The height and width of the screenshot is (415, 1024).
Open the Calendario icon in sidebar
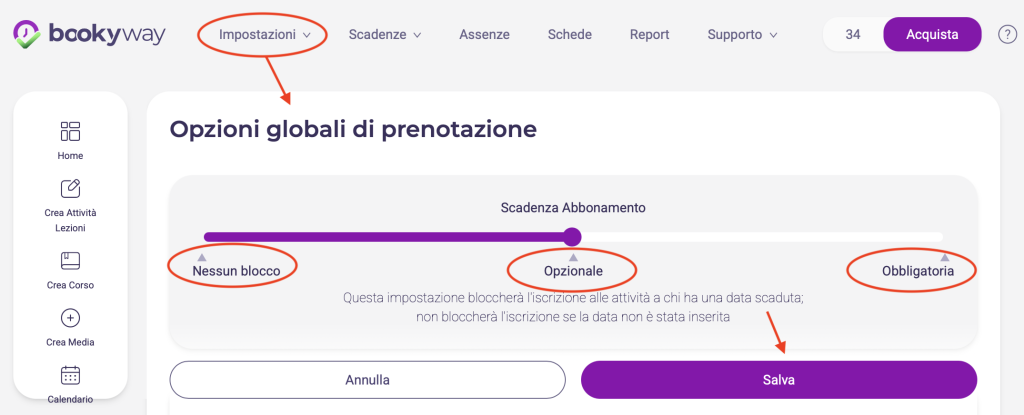tap(70, 376)
